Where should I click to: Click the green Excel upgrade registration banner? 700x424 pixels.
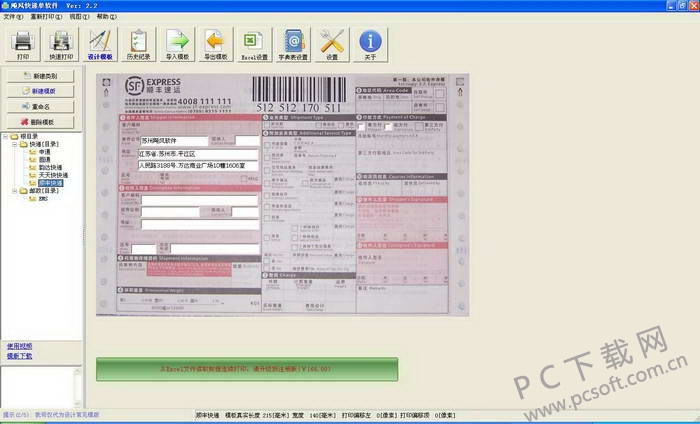click(247, 369)
